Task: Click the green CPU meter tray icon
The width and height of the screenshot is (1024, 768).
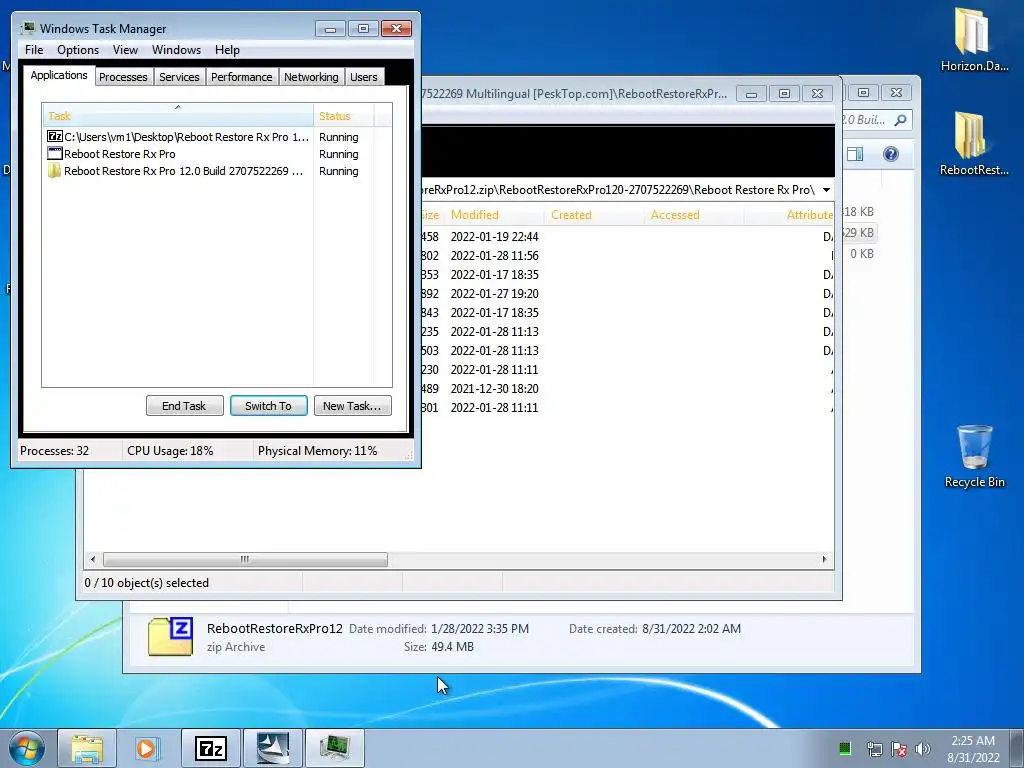Action: 844,748
